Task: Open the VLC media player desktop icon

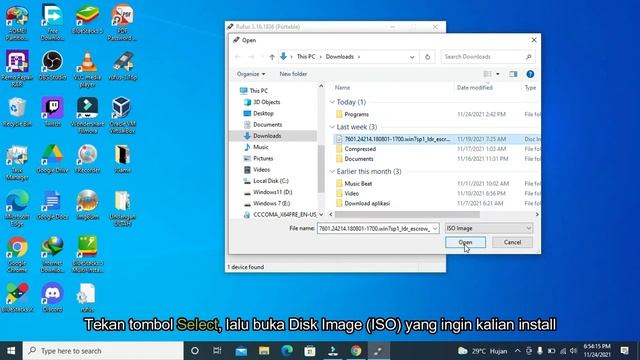Action: point(87,69)
